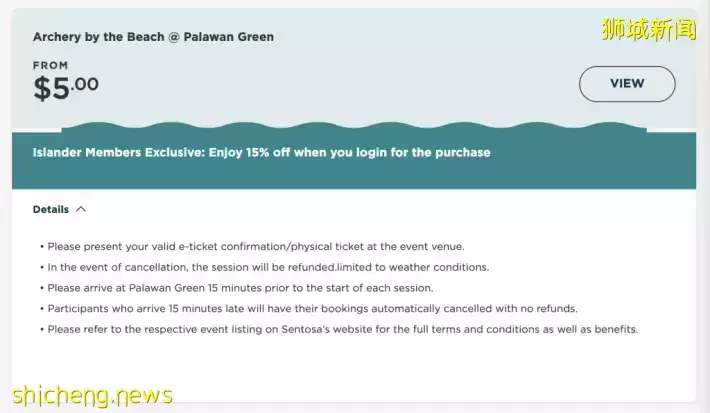Viewport: 710px width, 413px height.
Task: Click the bullet dot before the Sentosa line
Action: point(42,329)
